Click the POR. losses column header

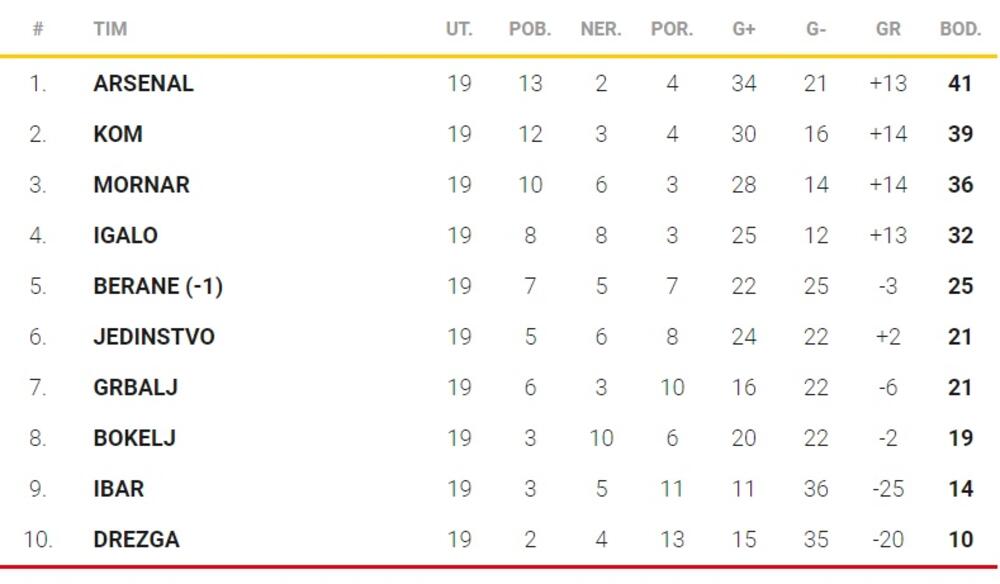click(672, 29)
